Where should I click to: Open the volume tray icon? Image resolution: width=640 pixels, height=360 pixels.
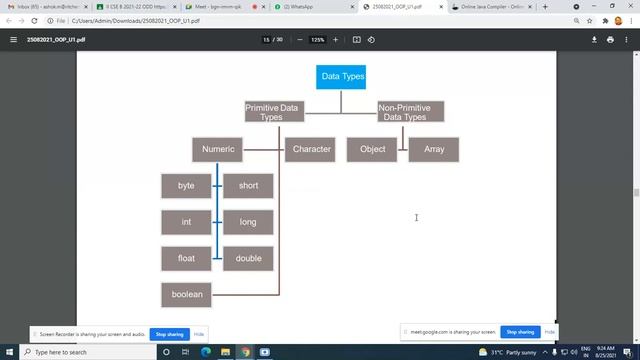(x=574, y=352)
